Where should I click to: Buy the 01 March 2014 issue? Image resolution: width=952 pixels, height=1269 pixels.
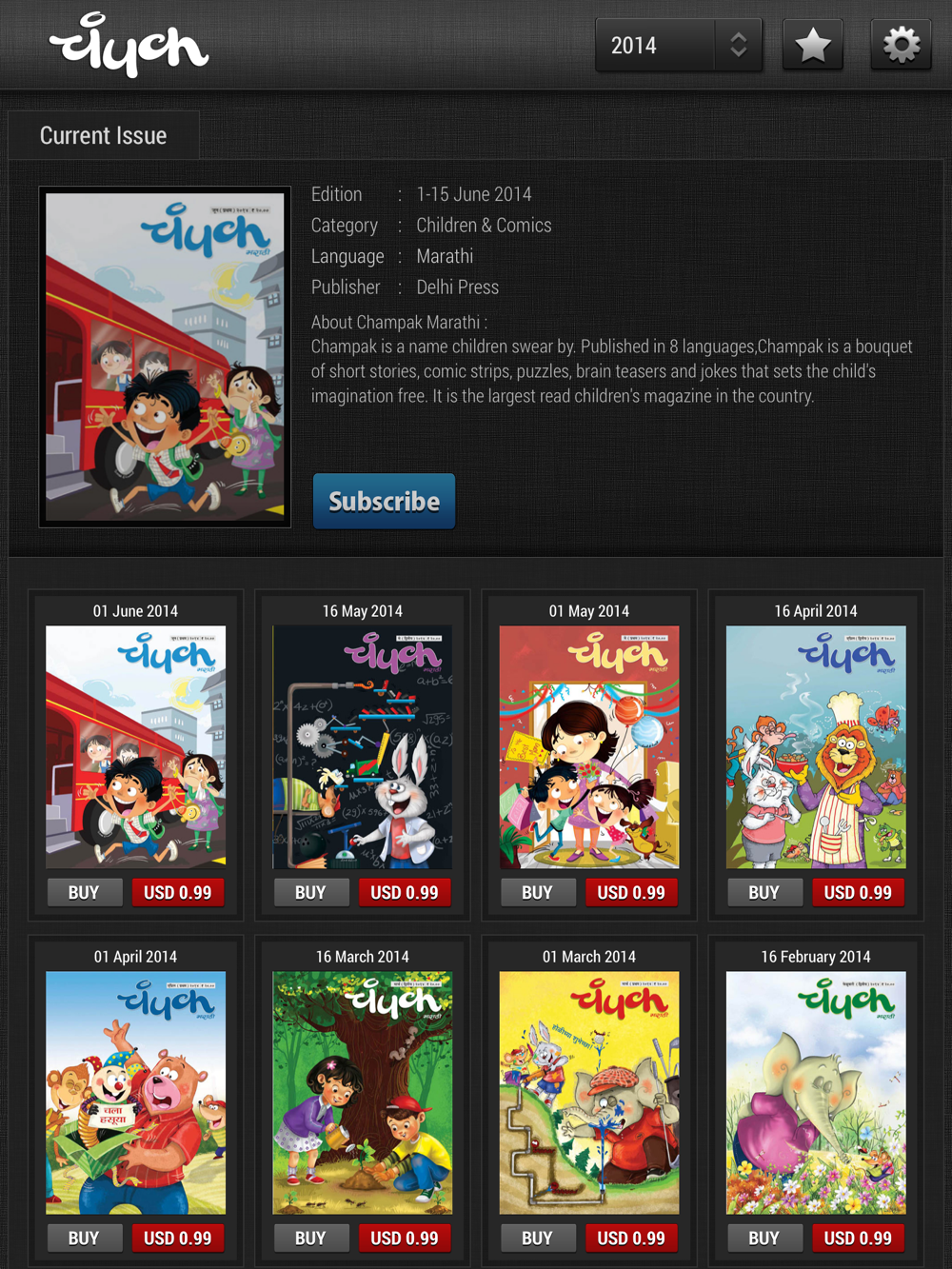[x=537, y=1238]
